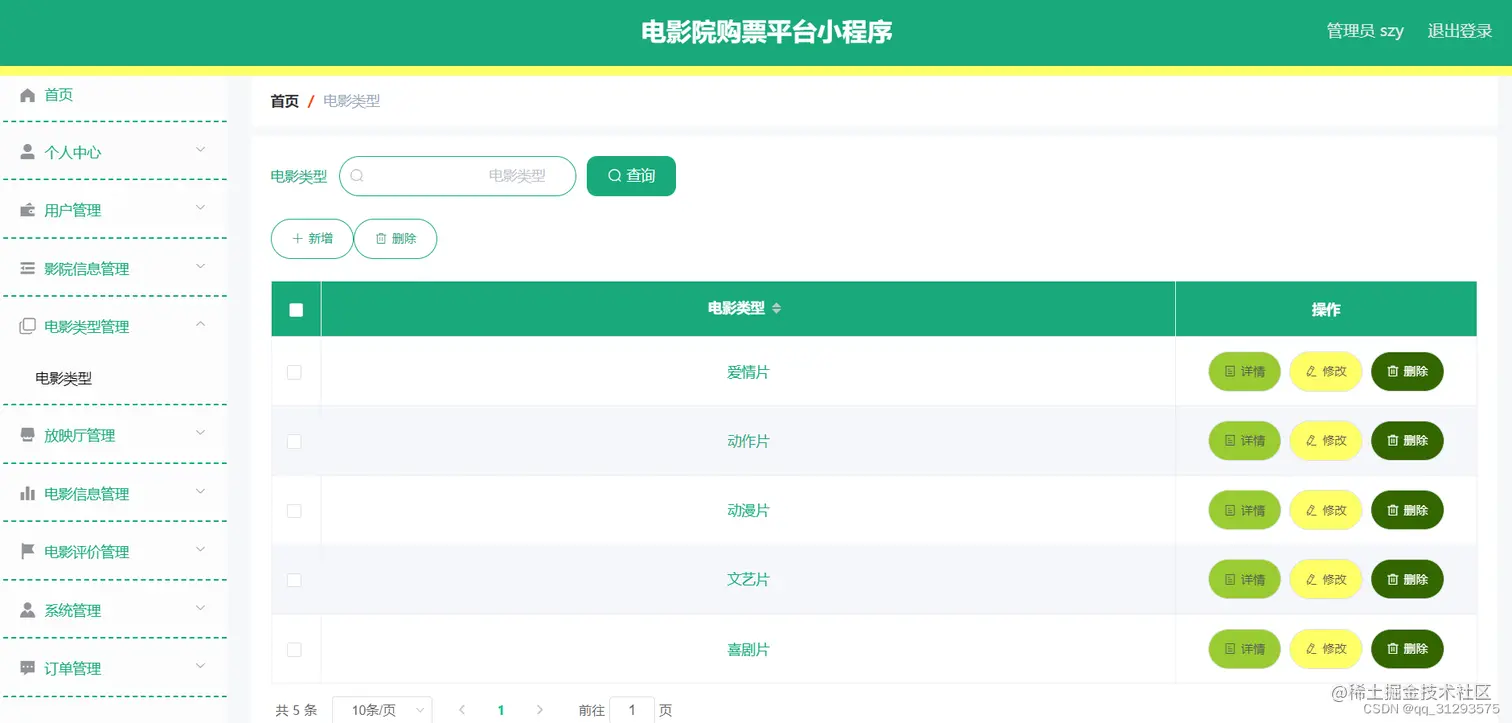Collapse the 电影类型管理 menu chevron
Screen dimensions: 1512x723
(x=200, y=324)
